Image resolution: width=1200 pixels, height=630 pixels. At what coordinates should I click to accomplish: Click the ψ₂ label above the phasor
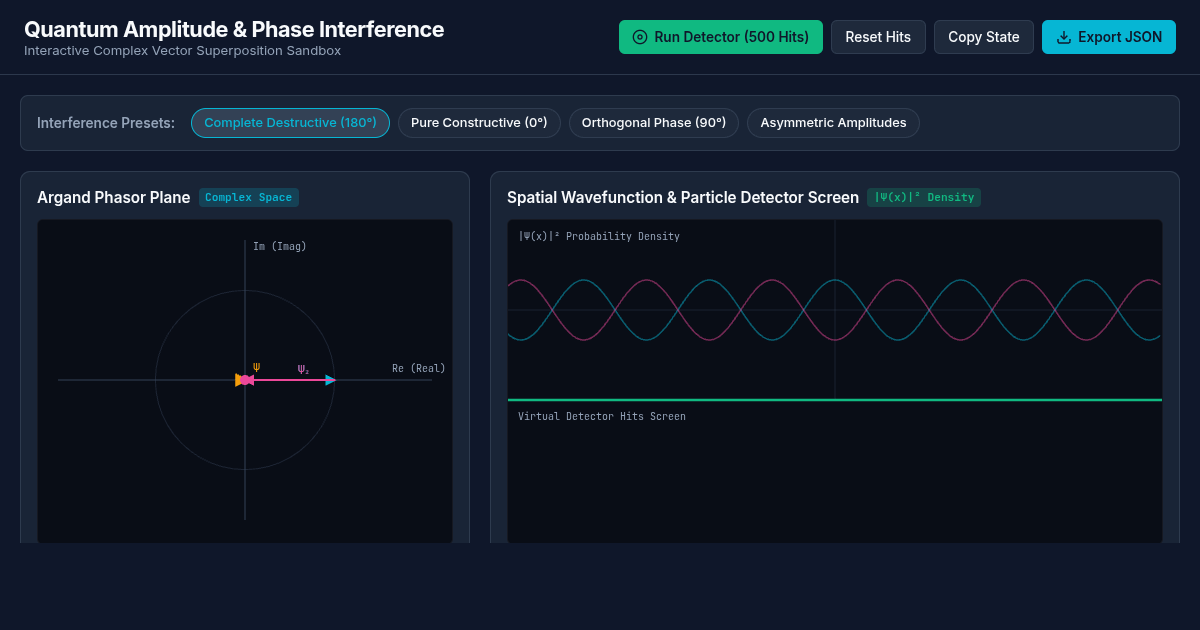(x=303, y=370)
